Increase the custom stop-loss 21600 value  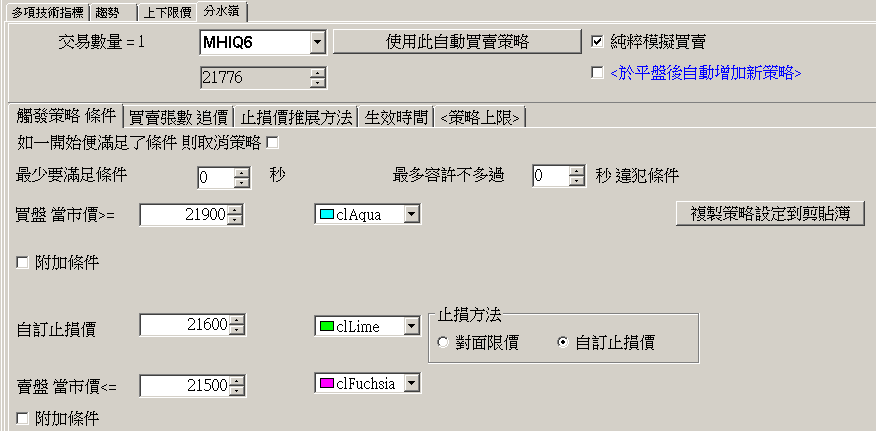[234, 320]
